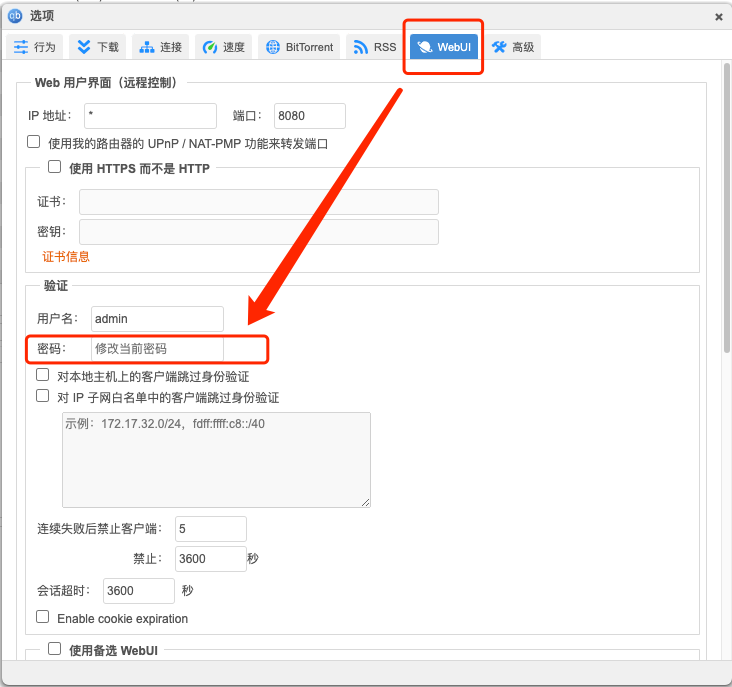This screenshot has width=732, height=687.
Task: Toggle Enable cookie expiration checkbox
Action: (43, 617)
